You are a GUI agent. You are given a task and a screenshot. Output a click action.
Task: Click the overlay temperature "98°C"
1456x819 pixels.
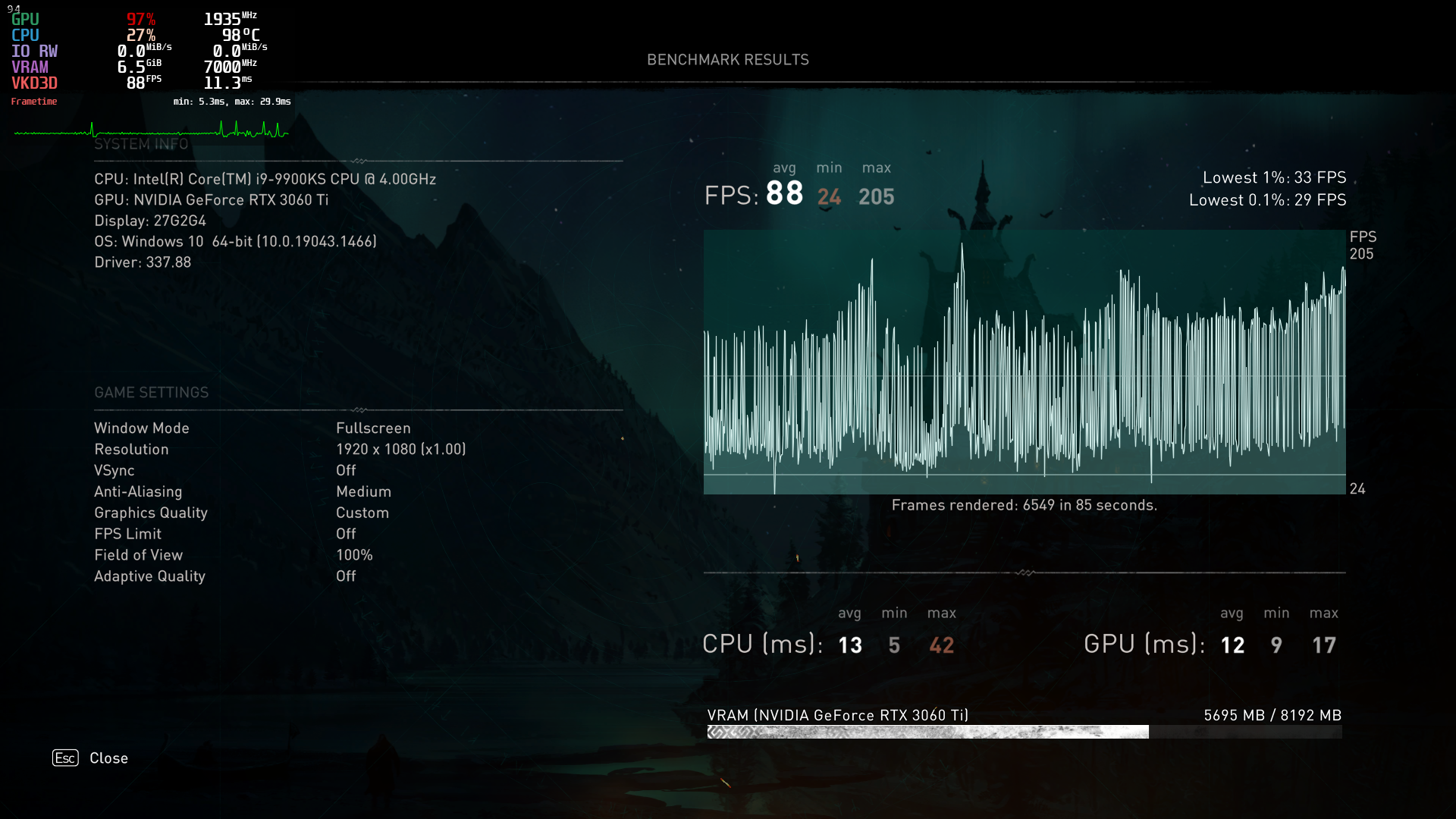pyautogui.click(x=241, y=36)
